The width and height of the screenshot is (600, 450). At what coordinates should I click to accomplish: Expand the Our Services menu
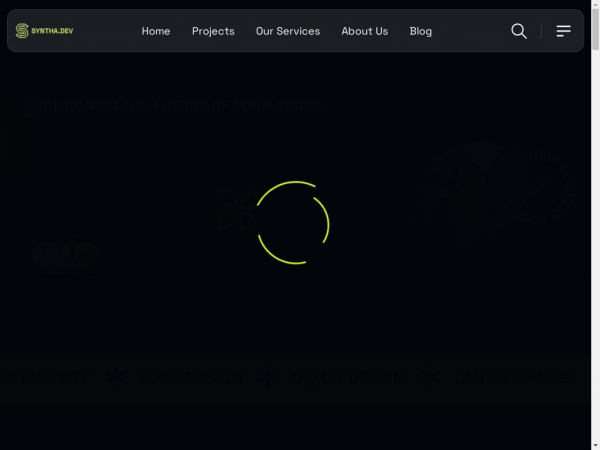click(x=288, y=31)
